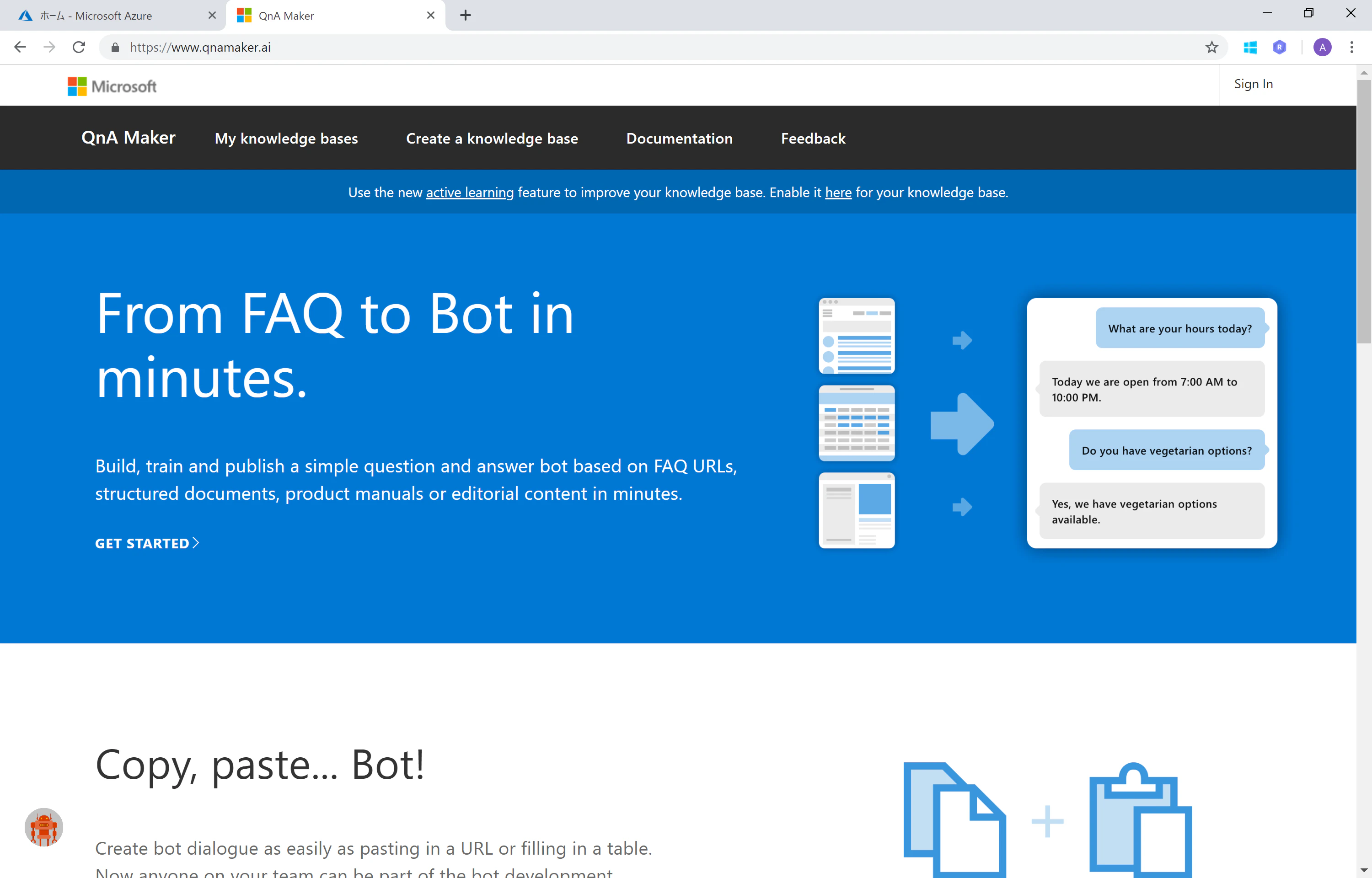Viewport: 1372px width, 878px height.
Task: Click the Microsoft logo
Action: point(112,86)
